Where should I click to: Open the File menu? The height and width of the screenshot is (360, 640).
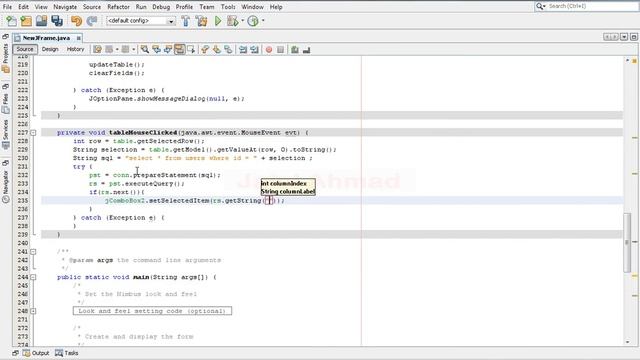(x=7, y=7)
